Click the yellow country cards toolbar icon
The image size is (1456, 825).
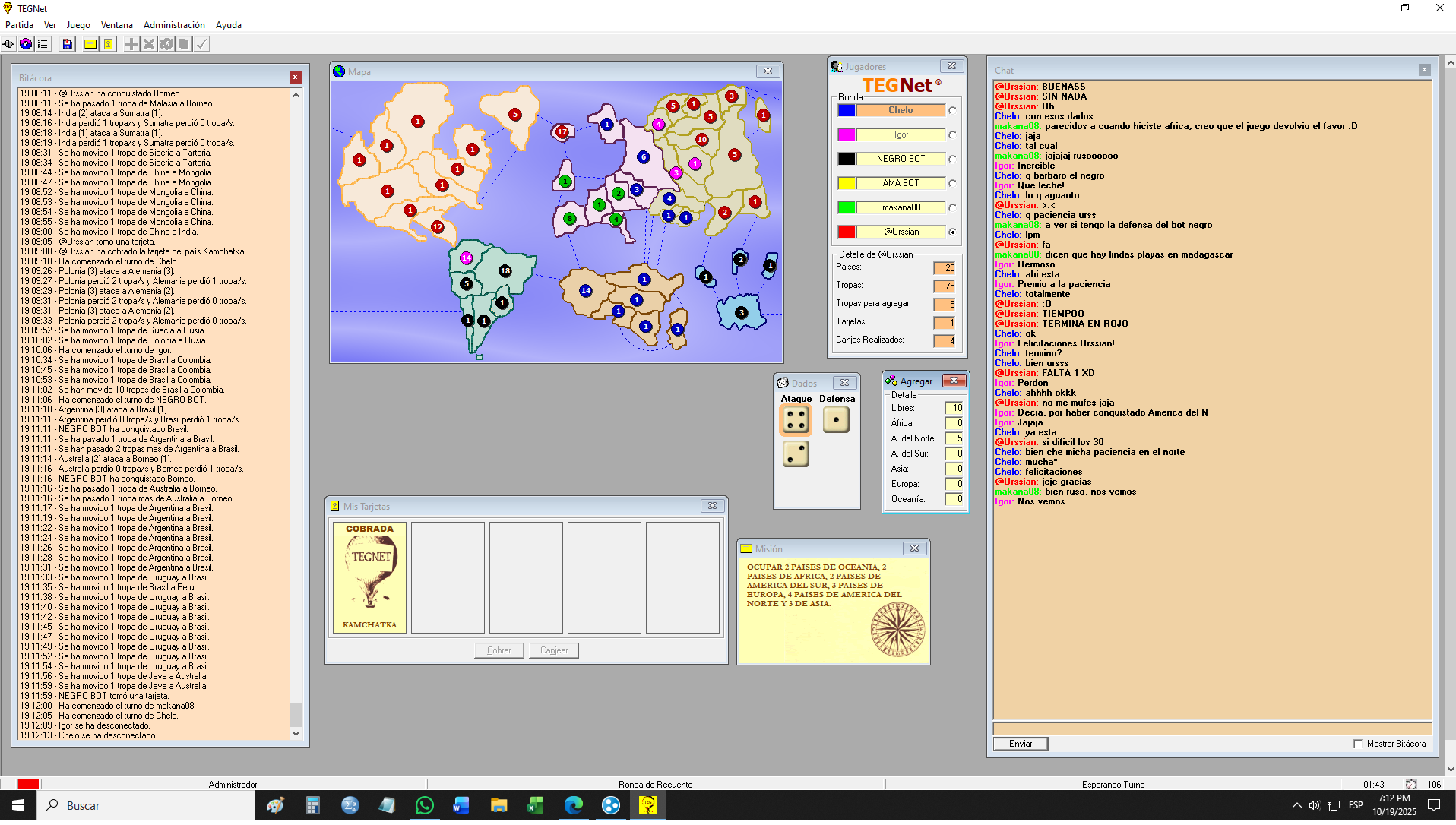point(109,44)
